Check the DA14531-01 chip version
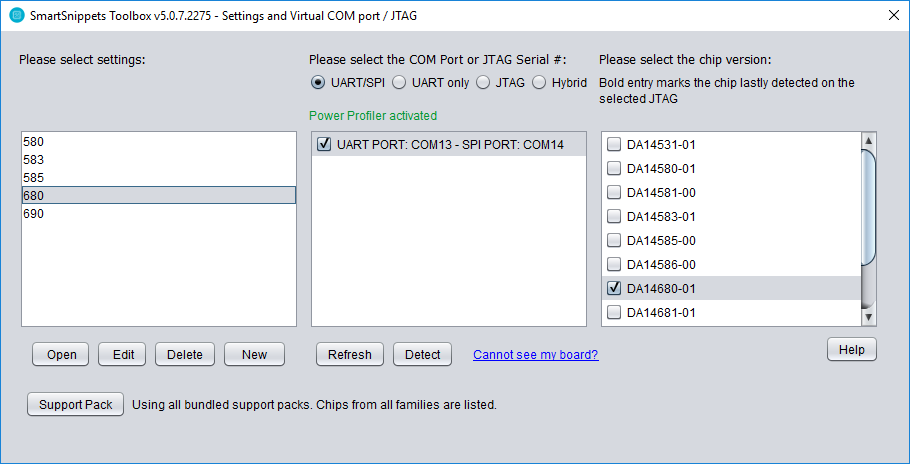The width and height of the screenshot is (910, 464). point(613,144)
